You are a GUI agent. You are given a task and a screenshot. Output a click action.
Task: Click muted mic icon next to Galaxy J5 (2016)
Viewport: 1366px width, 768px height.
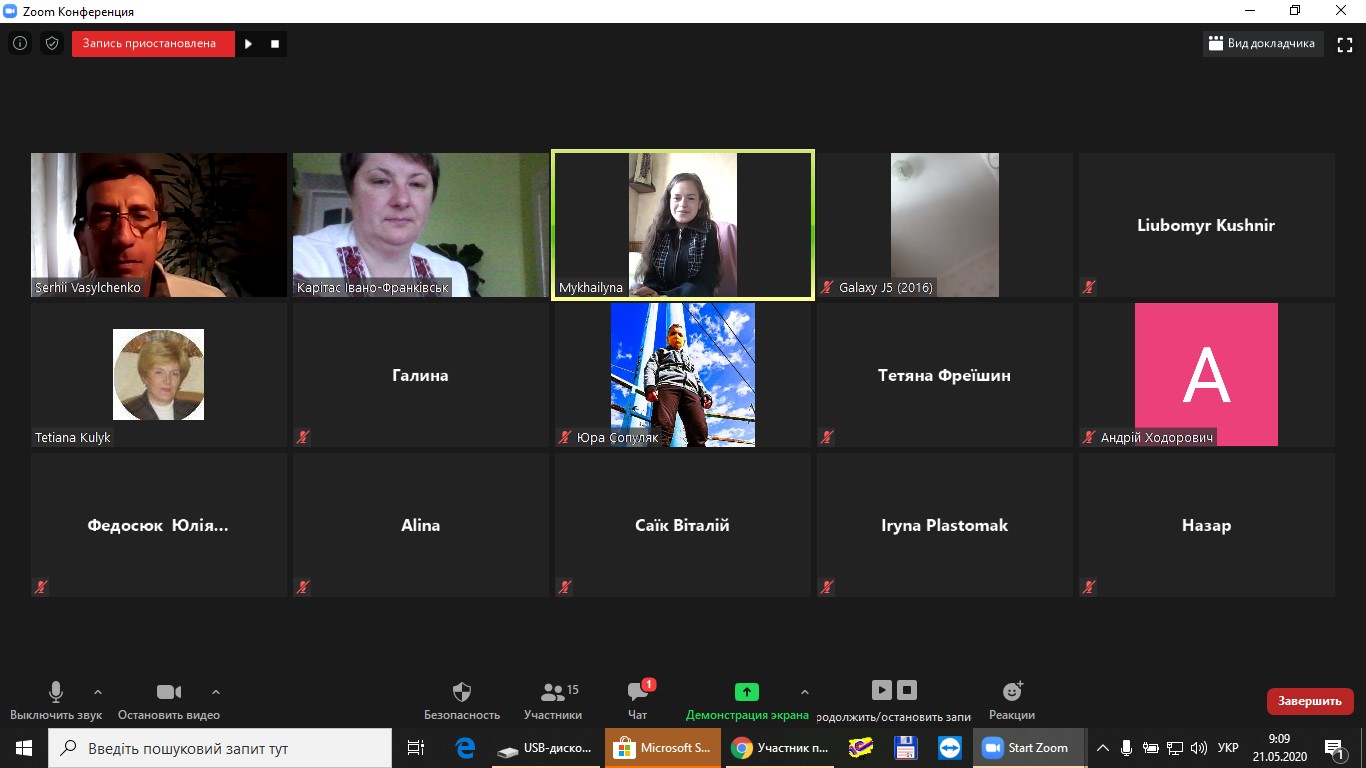827,287
